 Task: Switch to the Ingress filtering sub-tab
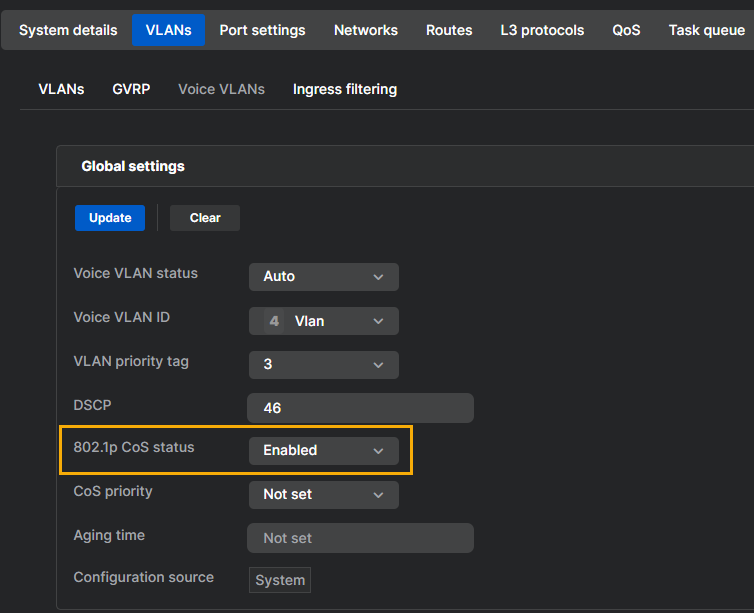[x=345, y=89]
